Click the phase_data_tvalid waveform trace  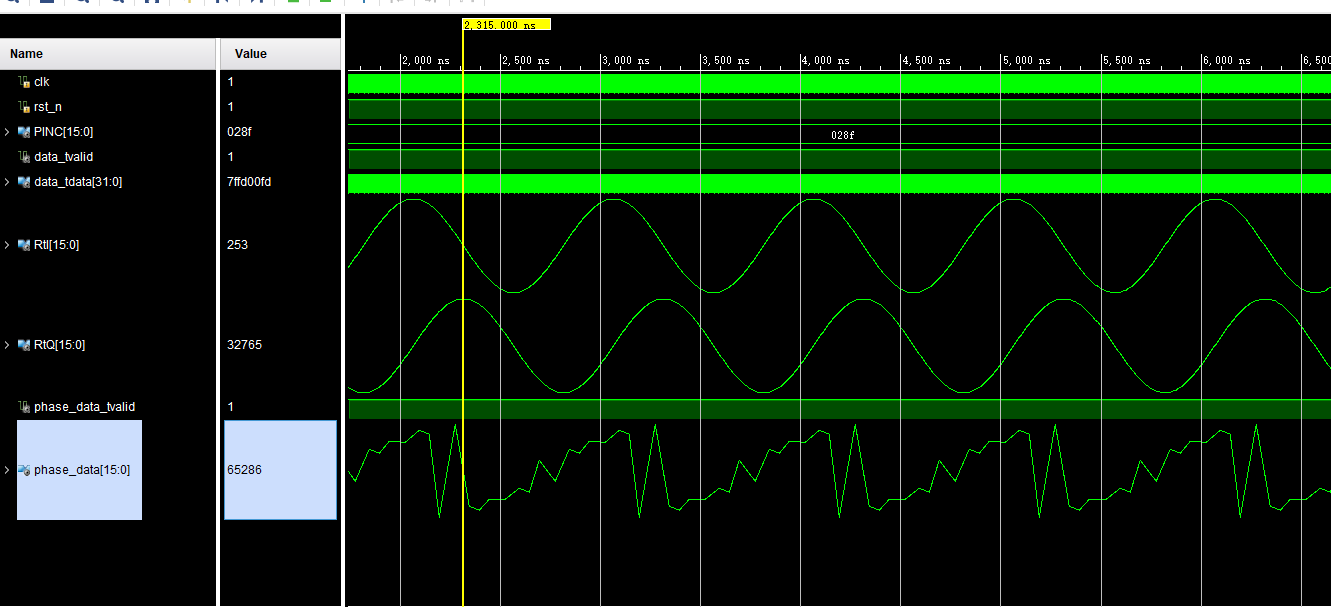pyautogui.click(x=839, y=409)
